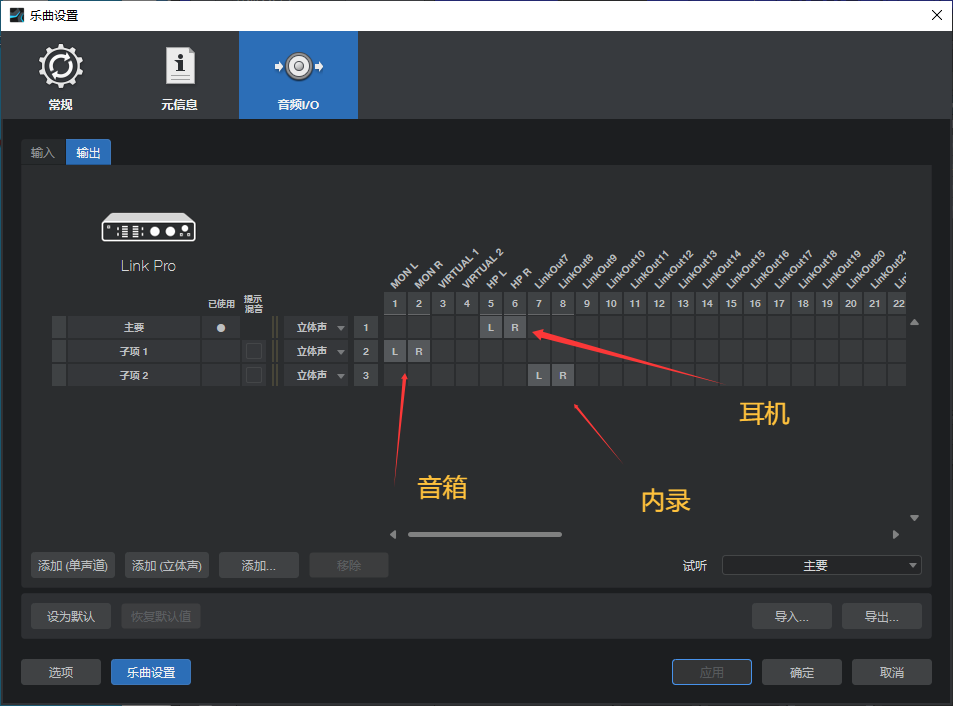Switch to the 输入 tab
The image size is (953, 706).
pyautogui.click(x=41, y=152)
